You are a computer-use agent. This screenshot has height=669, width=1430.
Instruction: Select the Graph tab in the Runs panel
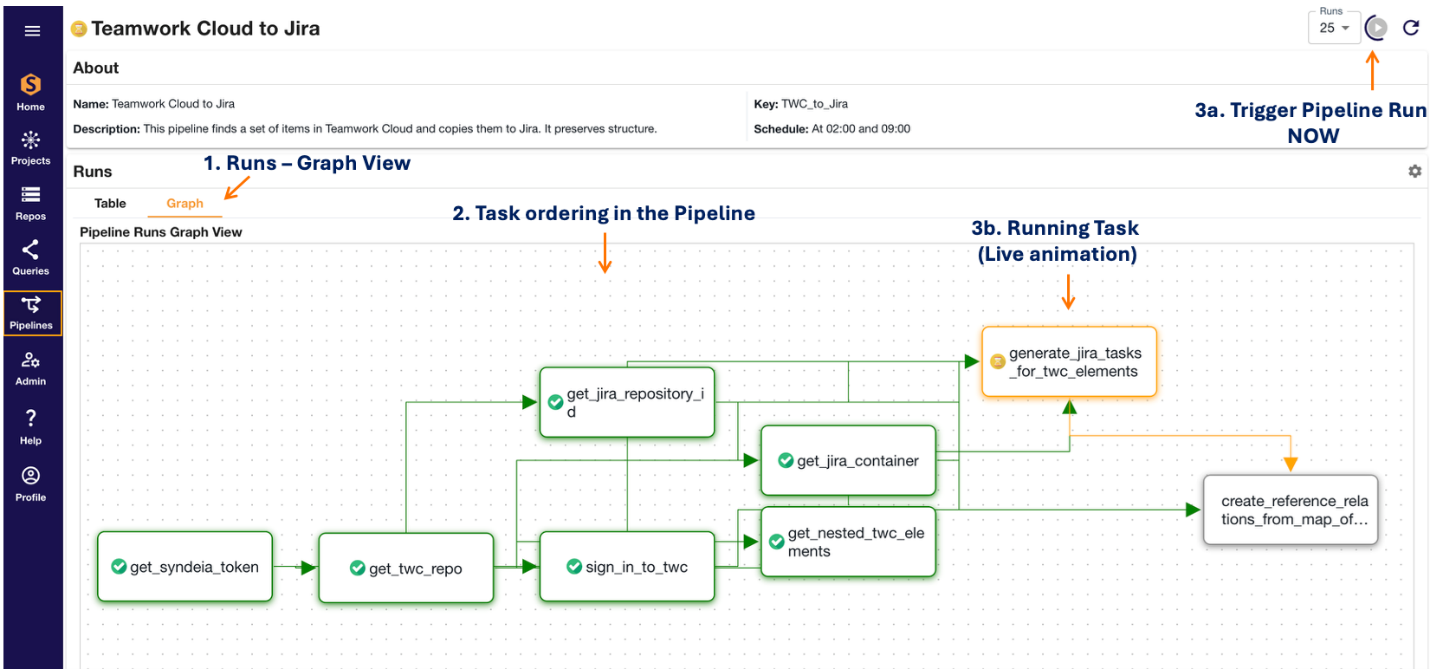[x=185, y=203]
